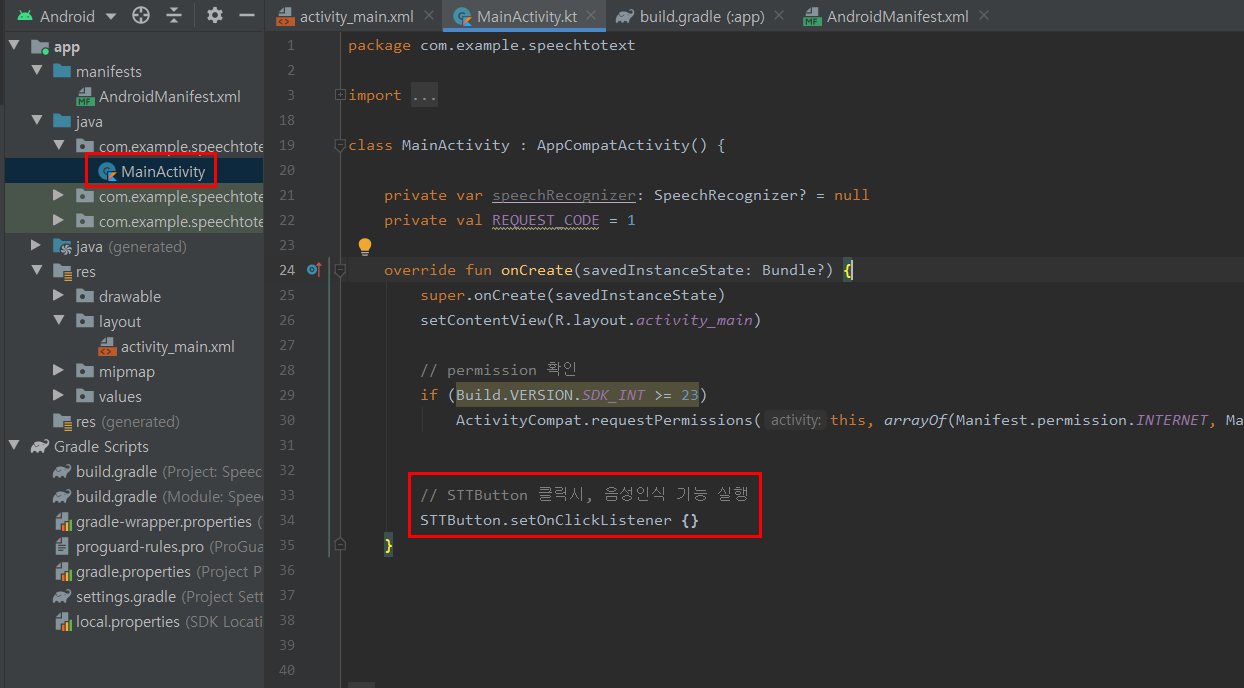
Task: Click the '// permission 확인' comment
Action: click(499, 370)
